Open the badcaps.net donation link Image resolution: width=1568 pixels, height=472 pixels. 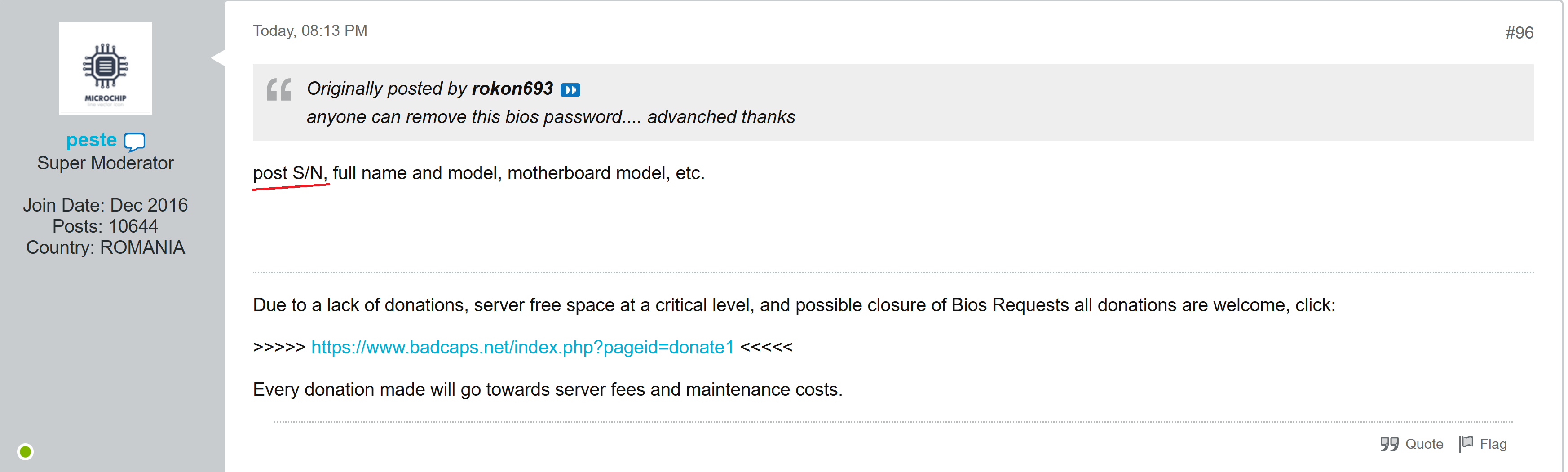click(522, 347)
